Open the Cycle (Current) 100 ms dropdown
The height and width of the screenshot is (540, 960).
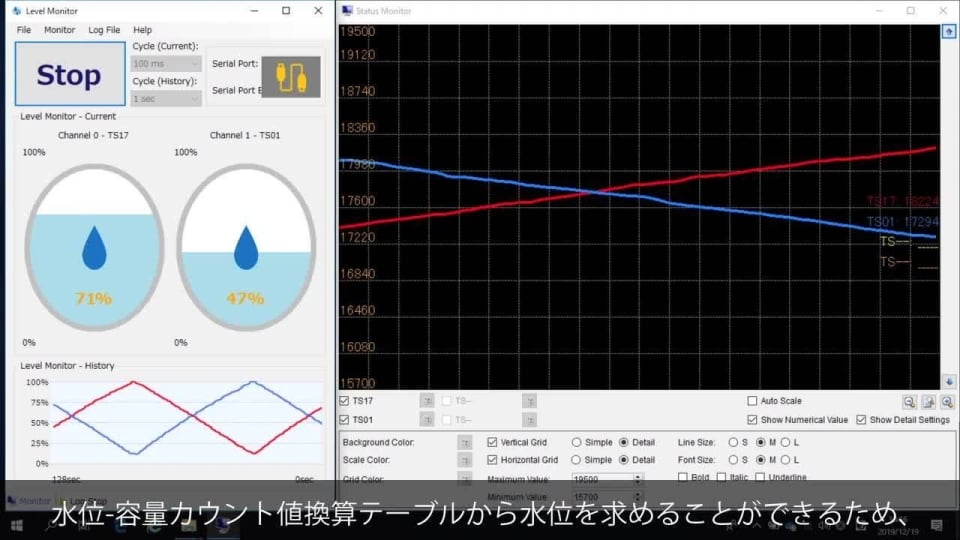coord(165,64)
